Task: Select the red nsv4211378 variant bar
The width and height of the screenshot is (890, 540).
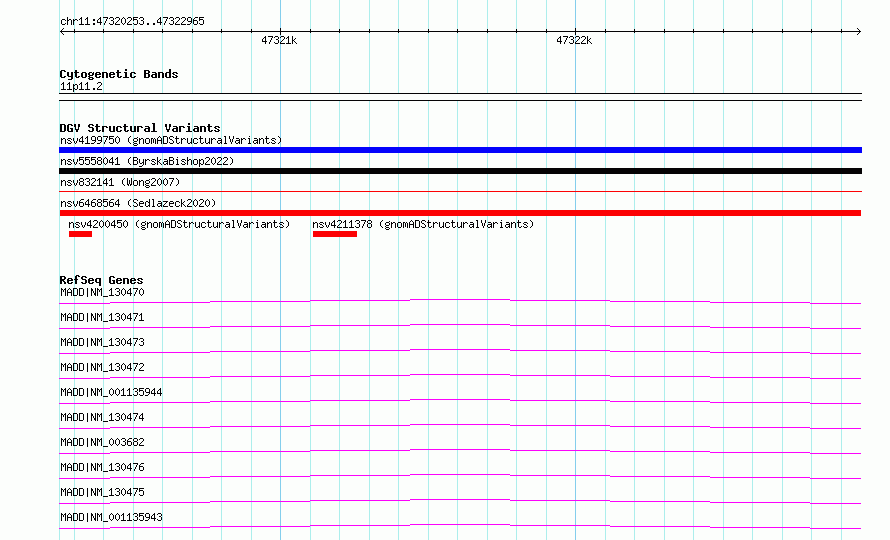Action: (335, 234)
